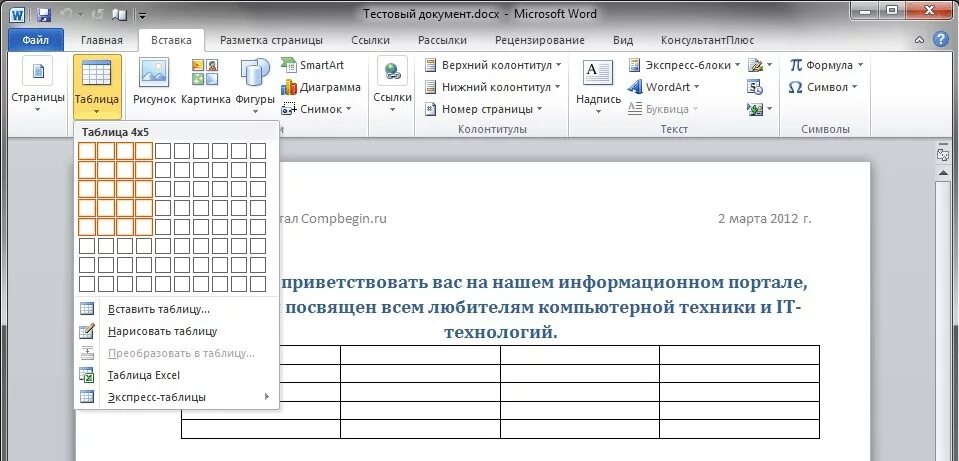Open the Customize Quick Access Toolbar arrow
The height and width of the screenshot is (461, 959).
coord(142,15)
